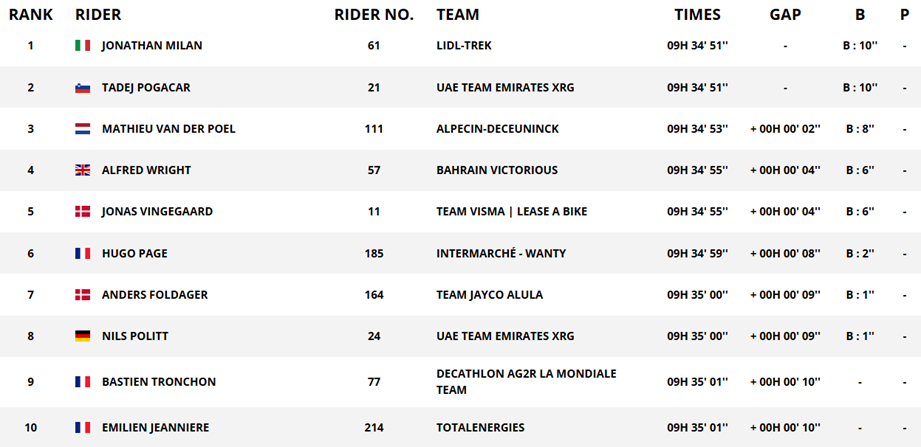Click the Dutch flag beside Mathieu van der Poel
The image size is (921, 447).
tap(82, 129)
